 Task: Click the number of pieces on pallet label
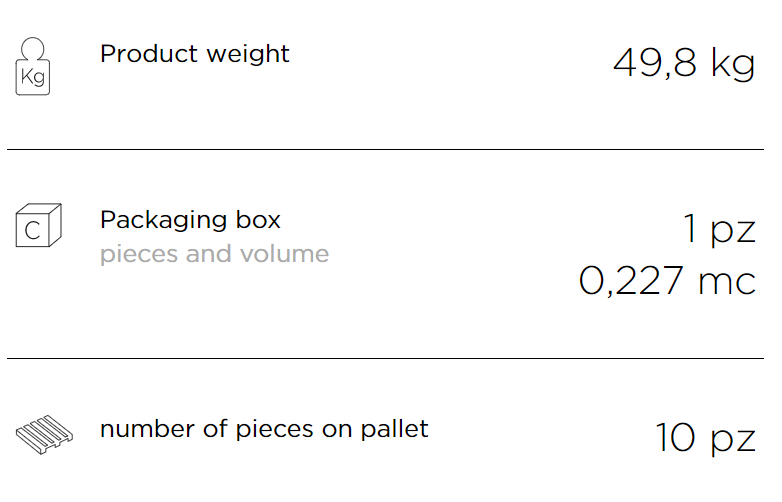(264, 429)
